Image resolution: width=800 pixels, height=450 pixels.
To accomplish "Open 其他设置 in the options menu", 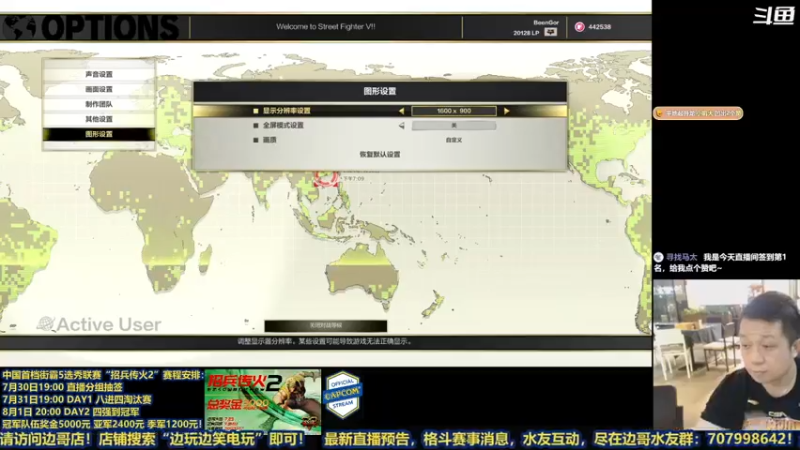I will (98, 119).
